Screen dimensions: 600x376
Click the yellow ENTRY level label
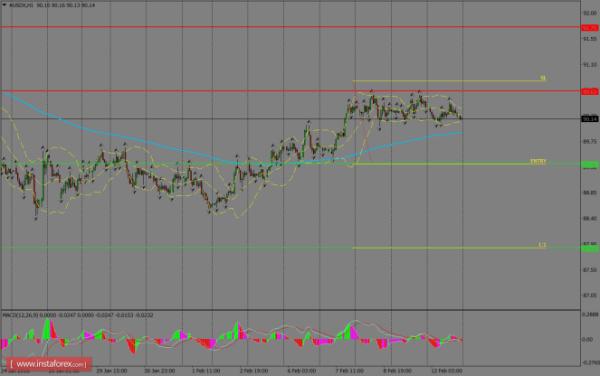pos(538,162)
